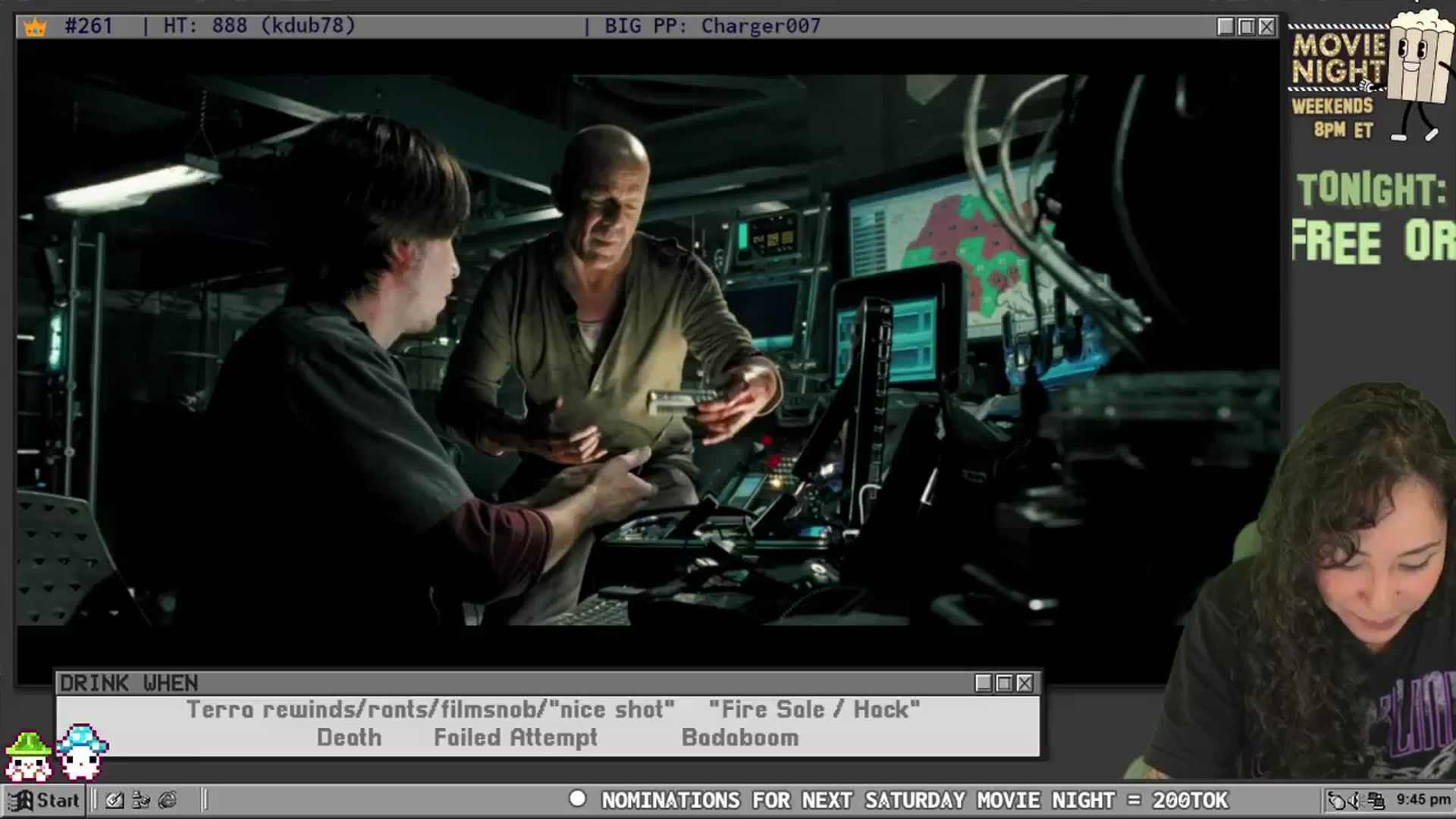Close the movie player window
Screen dimensions: 1456x819
1266,27
